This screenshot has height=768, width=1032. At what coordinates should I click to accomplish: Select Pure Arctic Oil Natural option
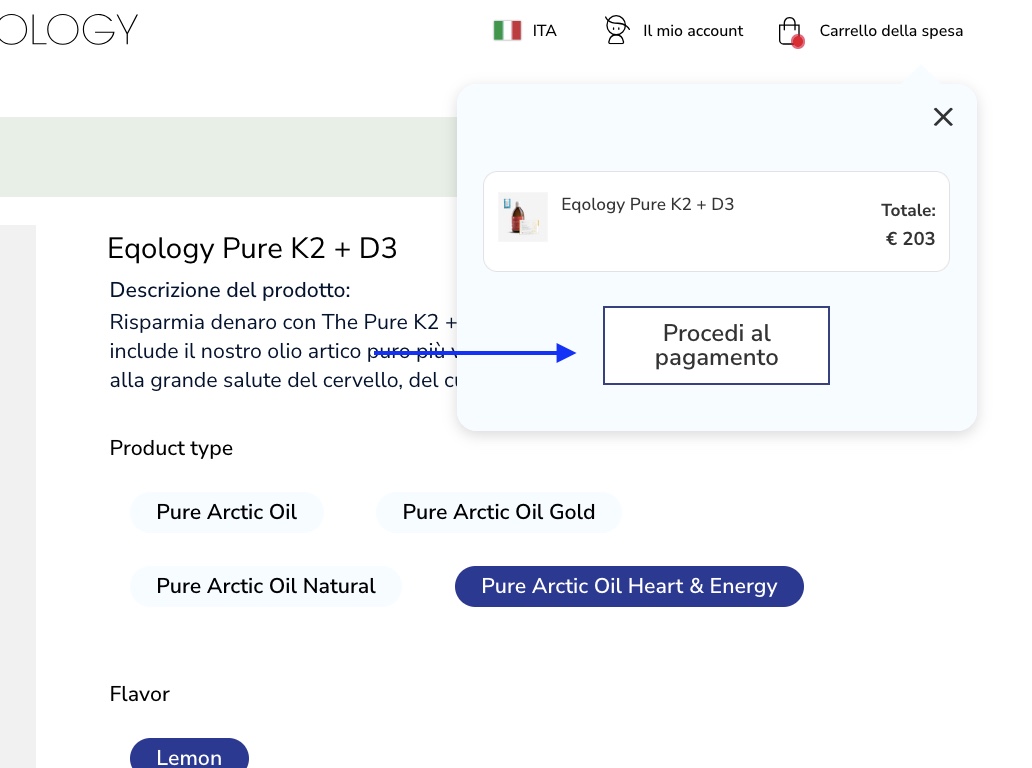(x=266, y=586)
